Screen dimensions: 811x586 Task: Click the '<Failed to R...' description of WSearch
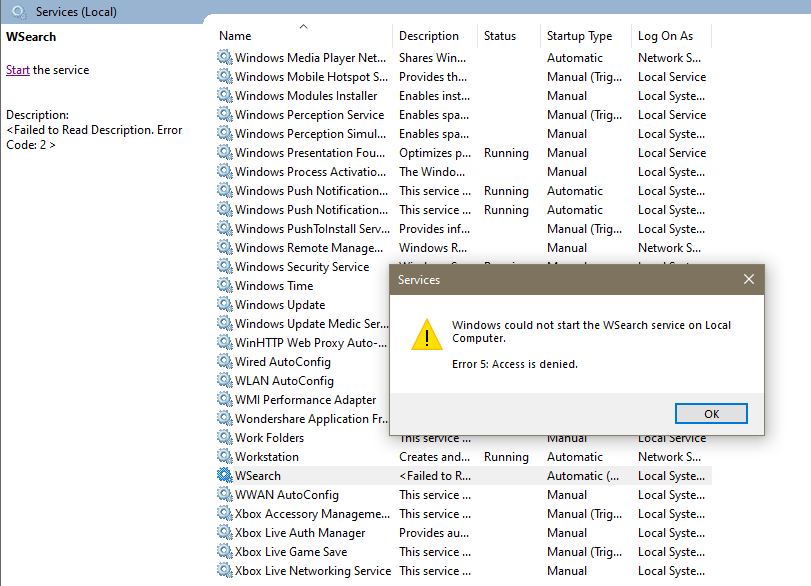(434, 476)
